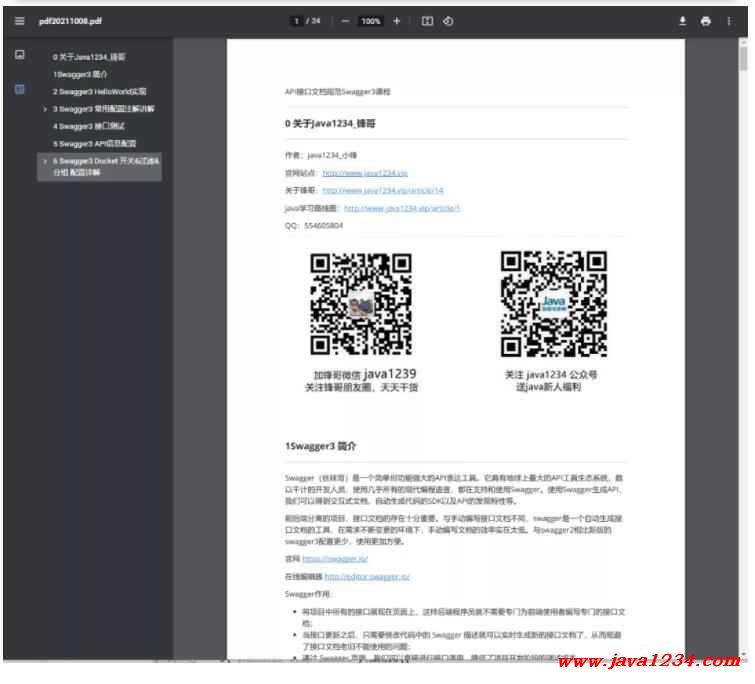Click the fit to page icon
Image resolution: width=755 pixels, height=684 pixels.
(427, 21)
